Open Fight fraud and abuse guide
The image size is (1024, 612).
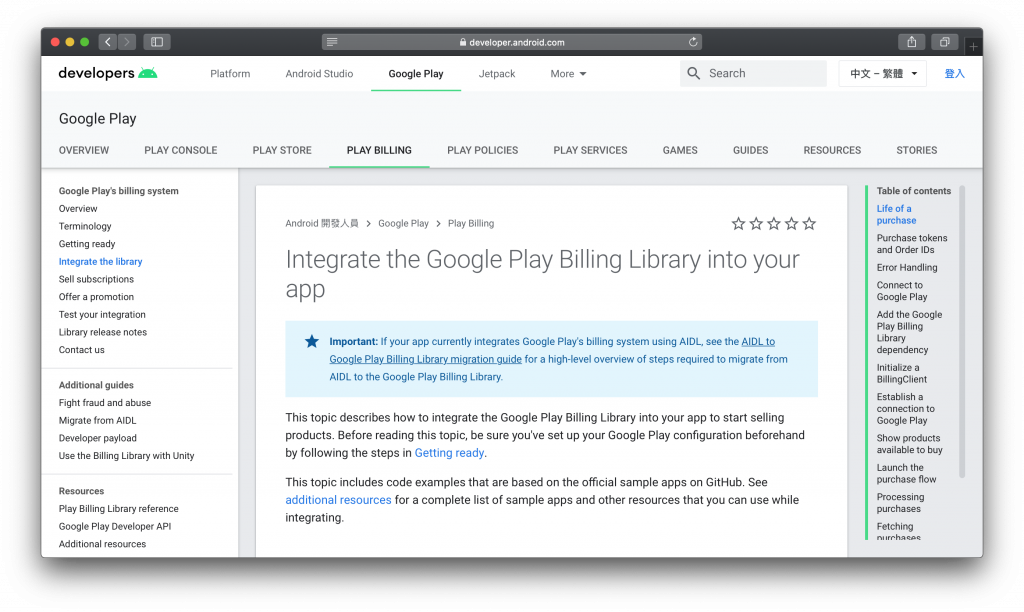tap(104, 402)
